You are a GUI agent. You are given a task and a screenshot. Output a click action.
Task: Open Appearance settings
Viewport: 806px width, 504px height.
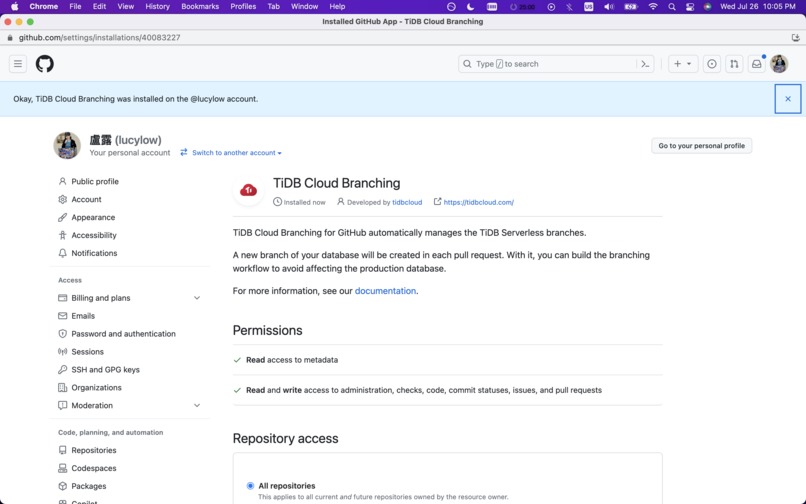pyautogui.click(x=93, y=218)
